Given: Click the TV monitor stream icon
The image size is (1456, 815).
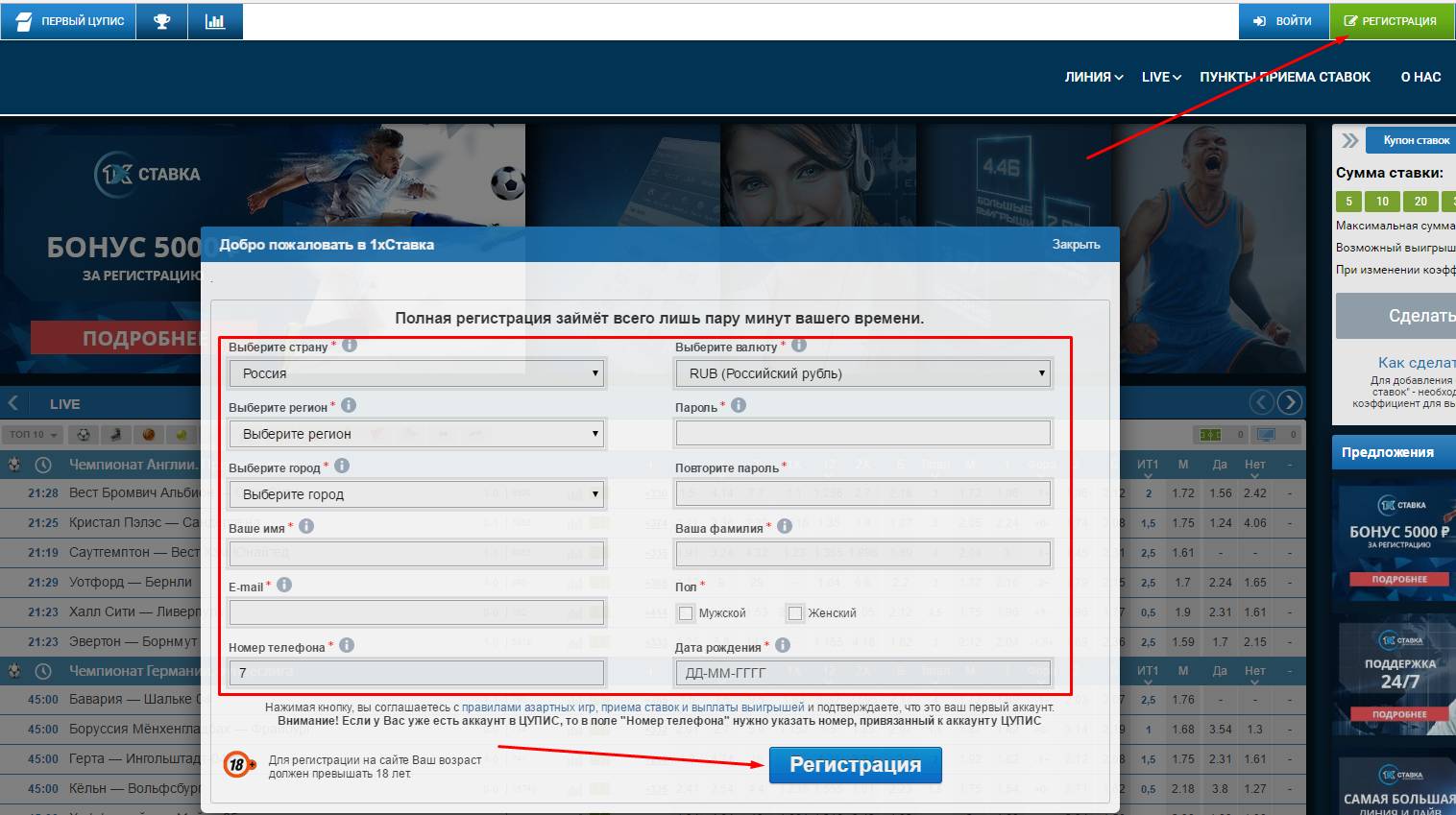Looking at the screenshot, I should [1266, 435].
